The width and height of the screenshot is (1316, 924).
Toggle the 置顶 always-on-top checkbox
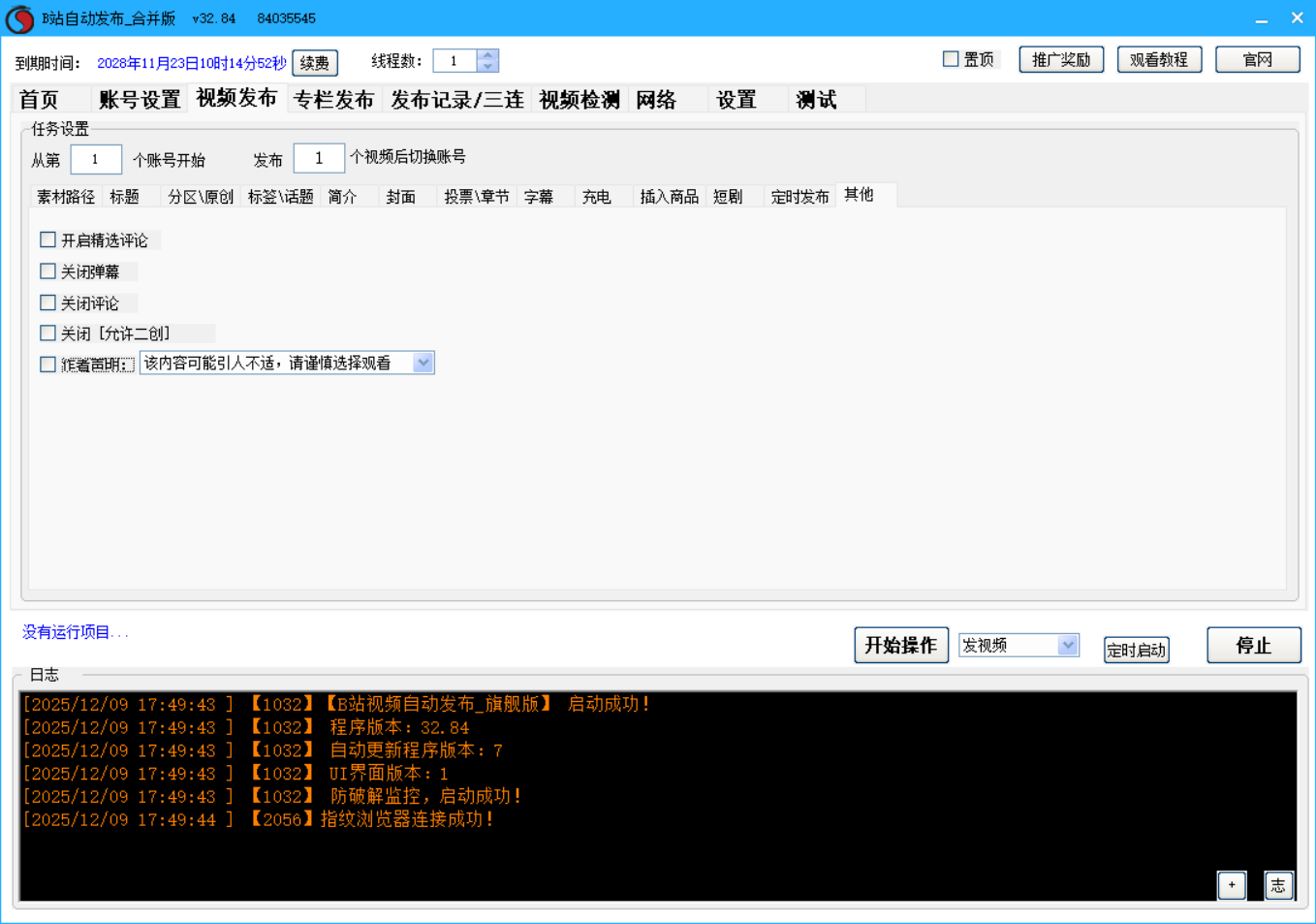[951, 59]
